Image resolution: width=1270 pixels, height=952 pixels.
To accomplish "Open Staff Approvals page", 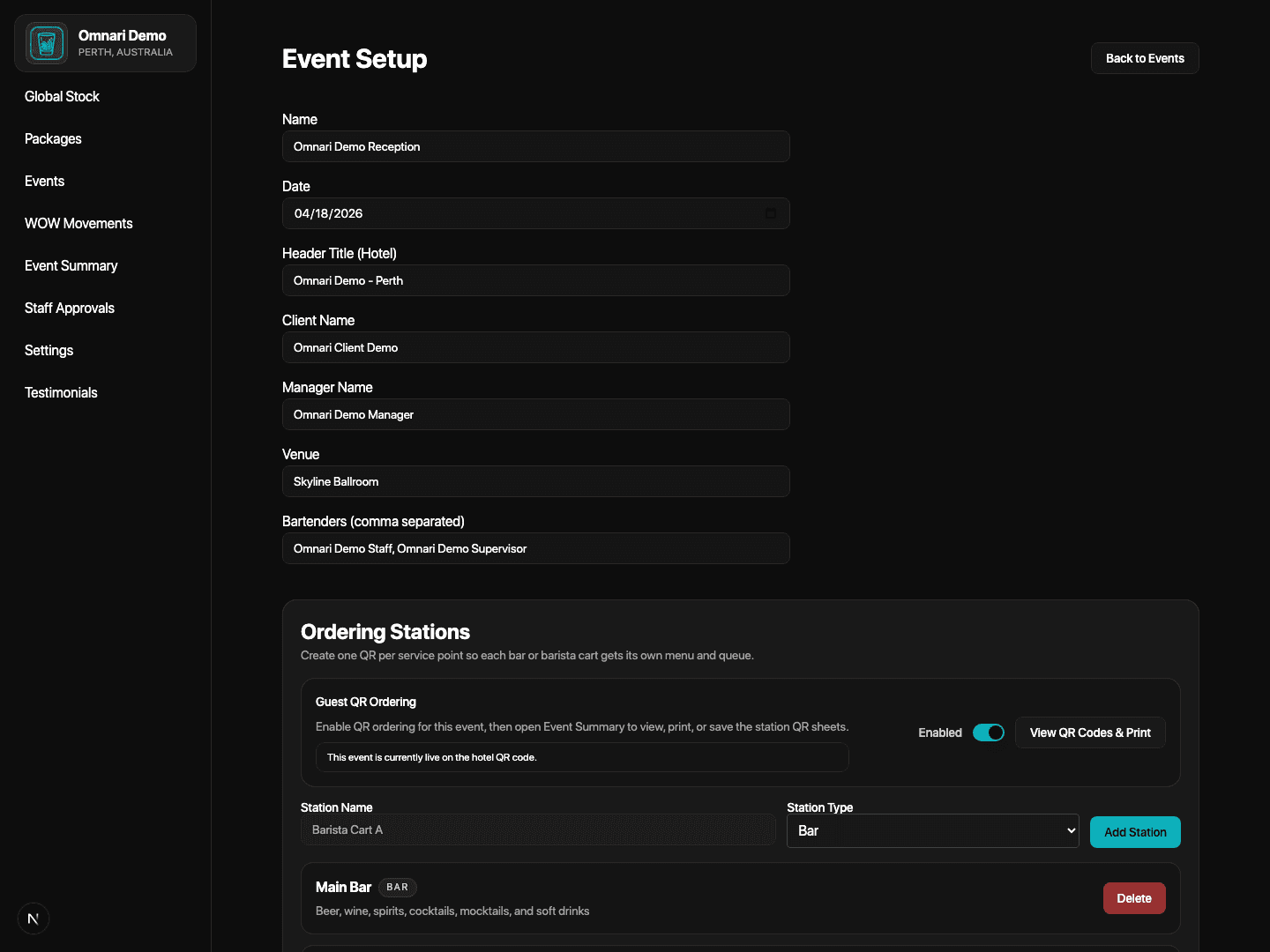I will (x=70, y=308).
